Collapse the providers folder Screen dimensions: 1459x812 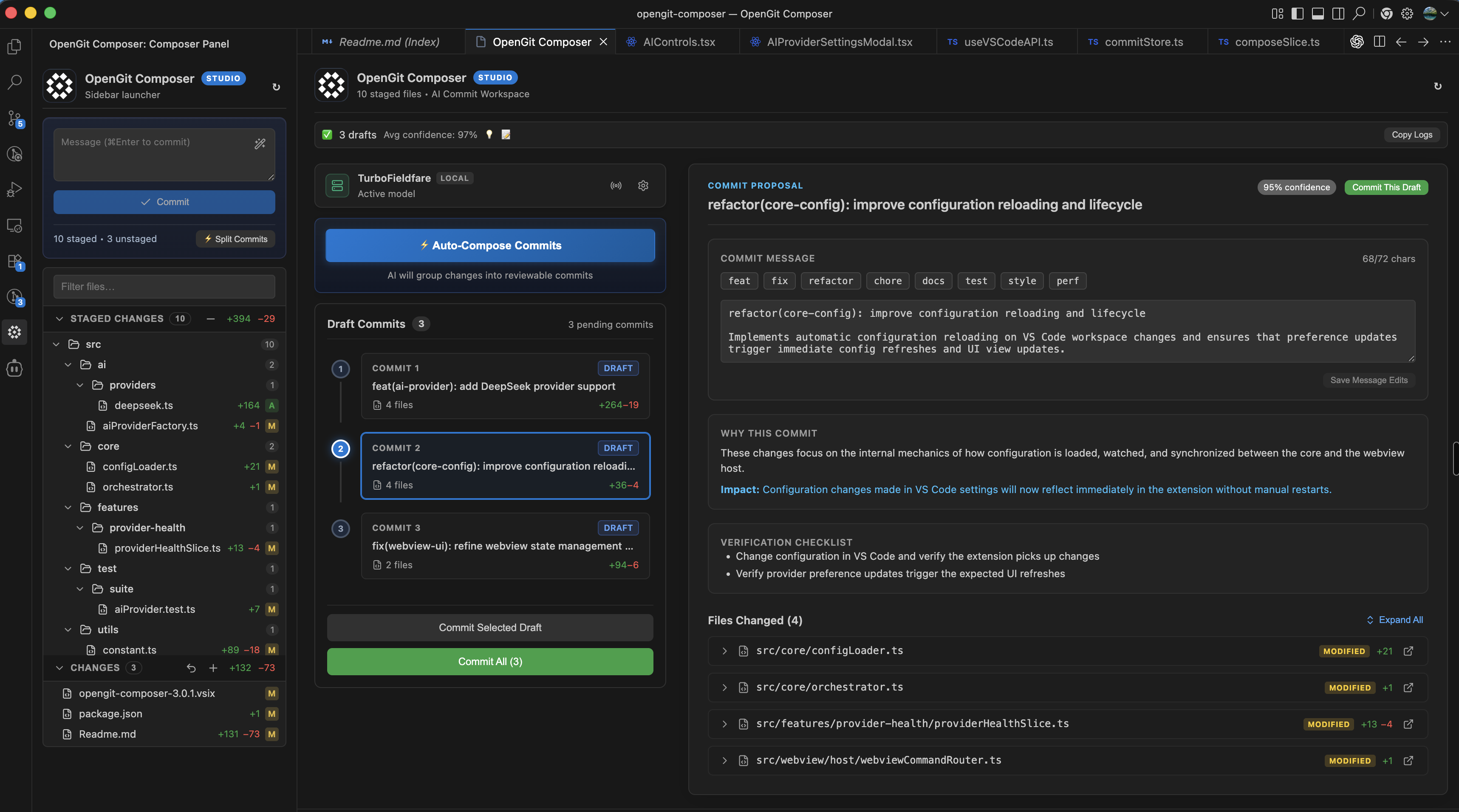tap(80, 385)
